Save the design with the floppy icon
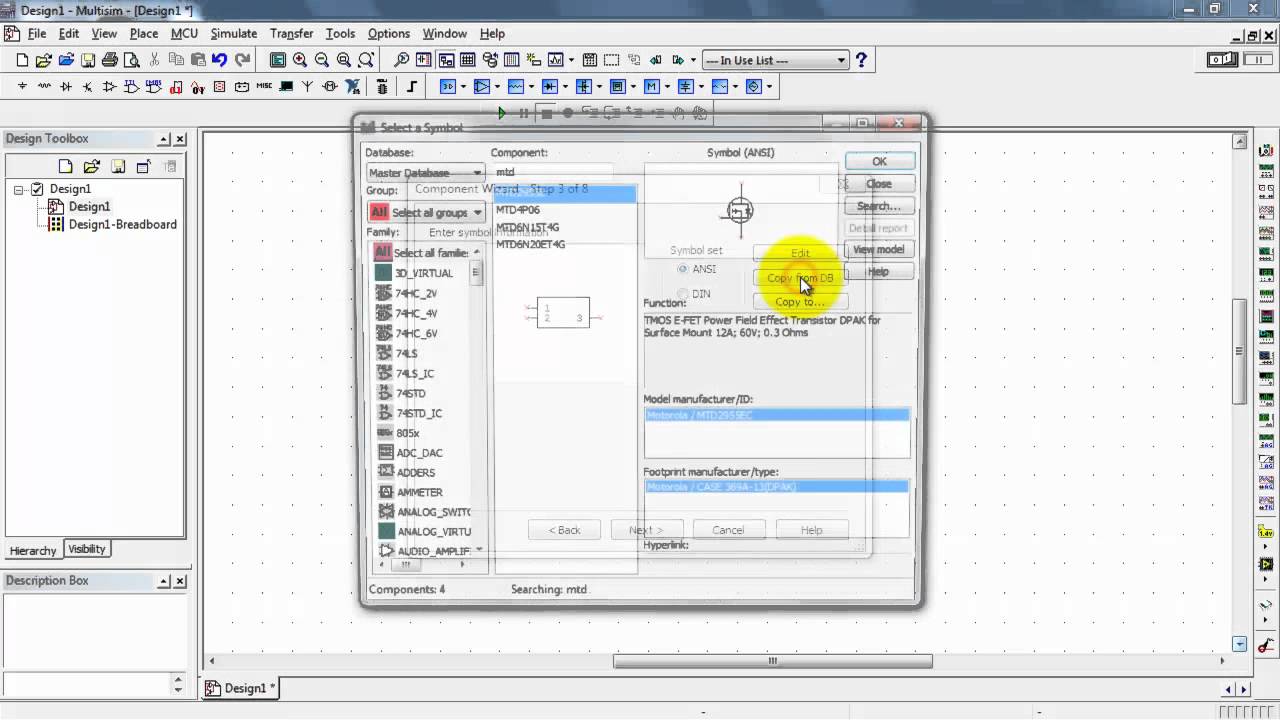1280x720 pixels. [88, 60]
